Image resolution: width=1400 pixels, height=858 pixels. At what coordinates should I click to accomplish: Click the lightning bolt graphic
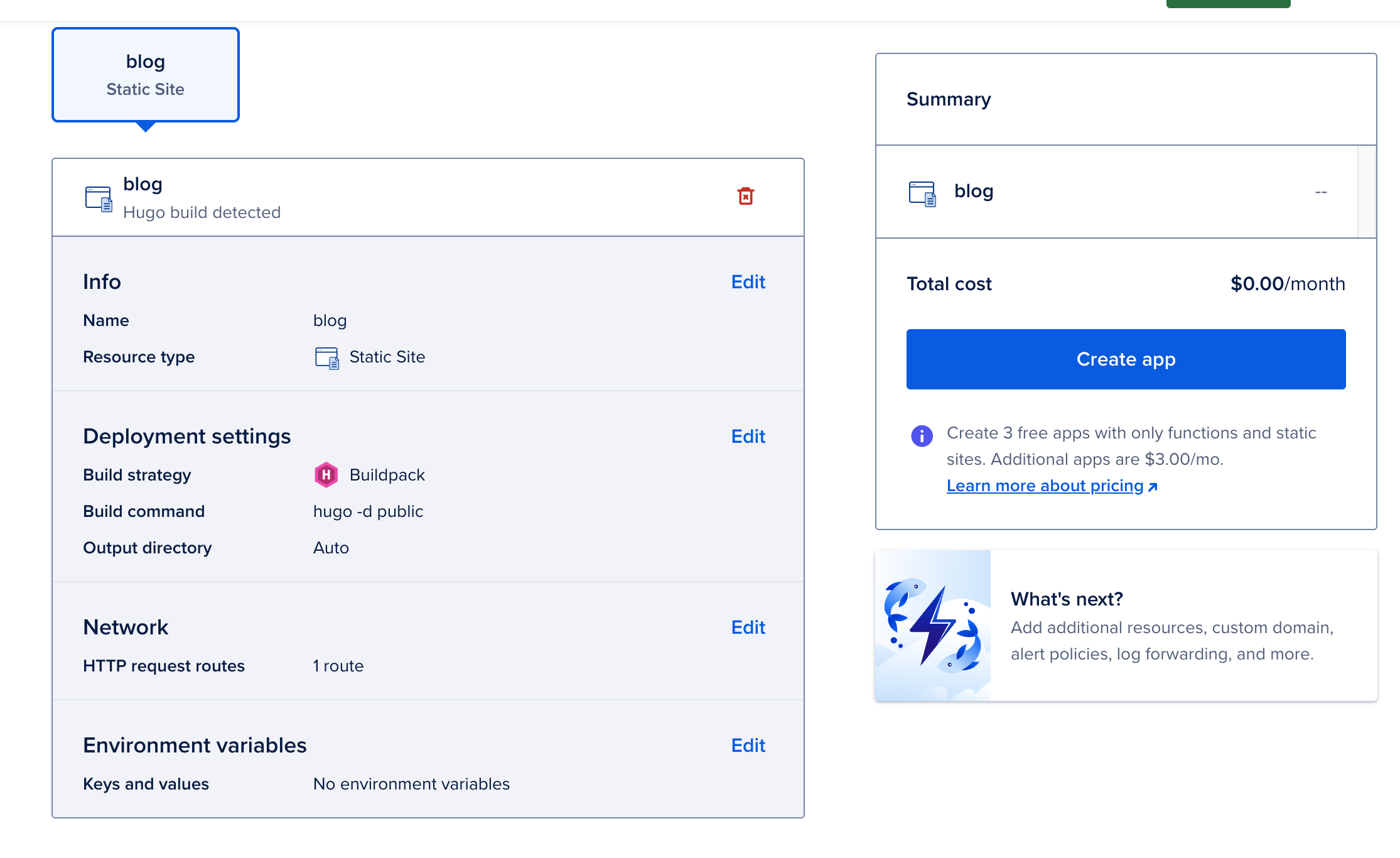933,626
